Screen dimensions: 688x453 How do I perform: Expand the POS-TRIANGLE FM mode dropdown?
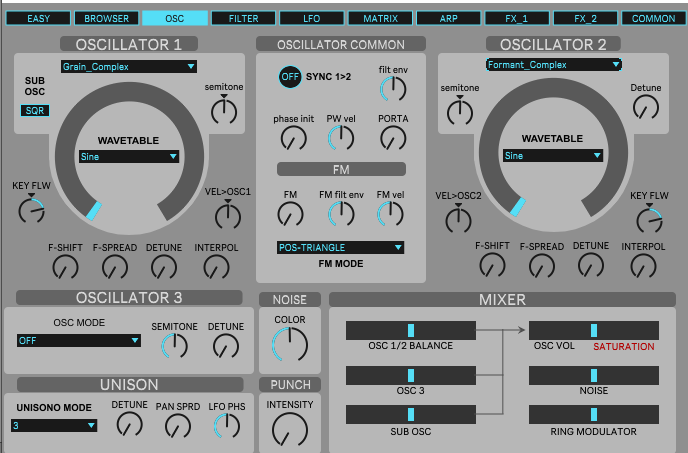(341, 247)
